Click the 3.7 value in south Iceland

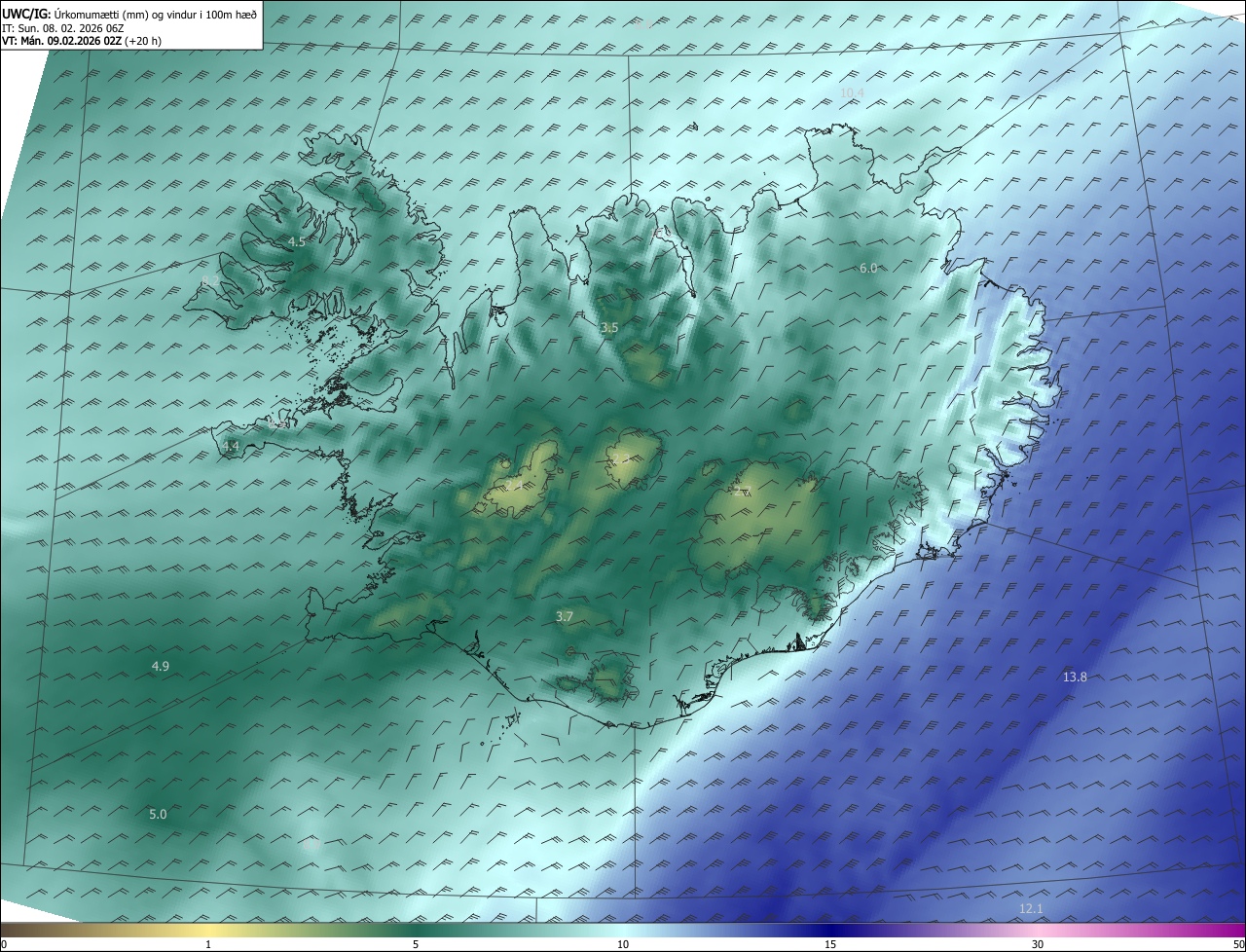tap(565, 616)
